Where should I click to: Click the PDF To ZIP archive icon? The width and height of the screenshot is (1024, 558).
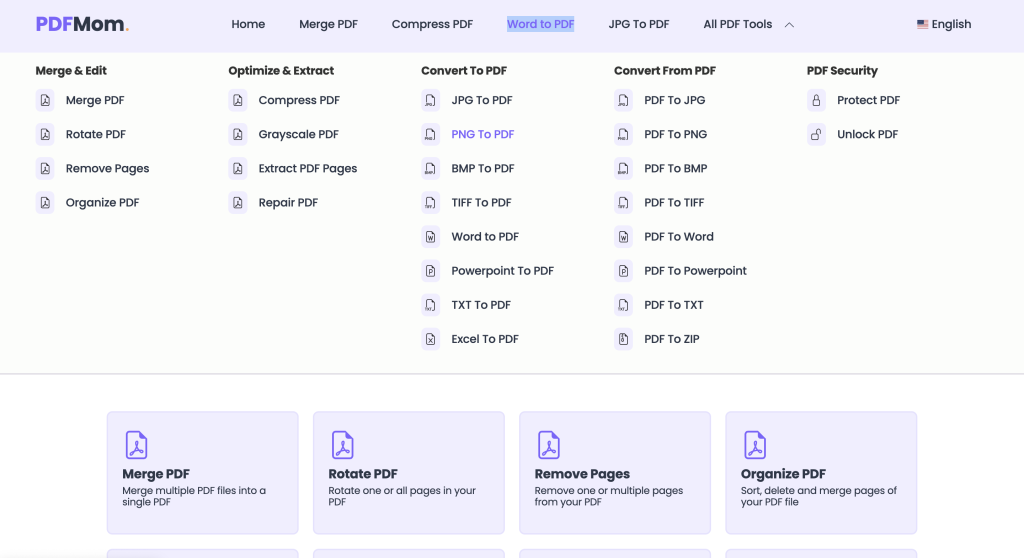click(624, 339)
